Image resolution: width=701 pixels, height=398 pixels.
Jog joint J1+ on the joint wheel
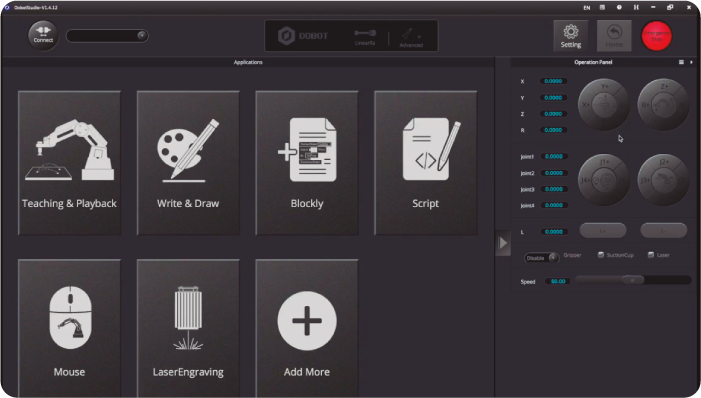pyautogui.click(x=604, y=162)
